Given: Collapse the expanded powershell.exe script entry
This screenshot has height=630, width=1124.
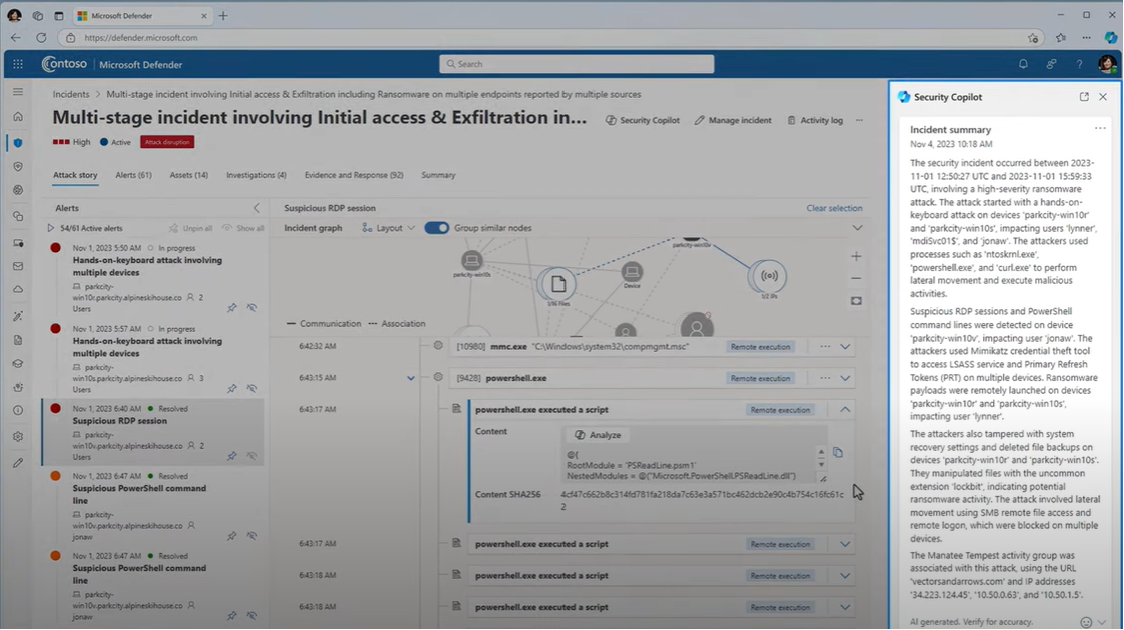Looking at the screenshot, I should [x=845, y=410].
